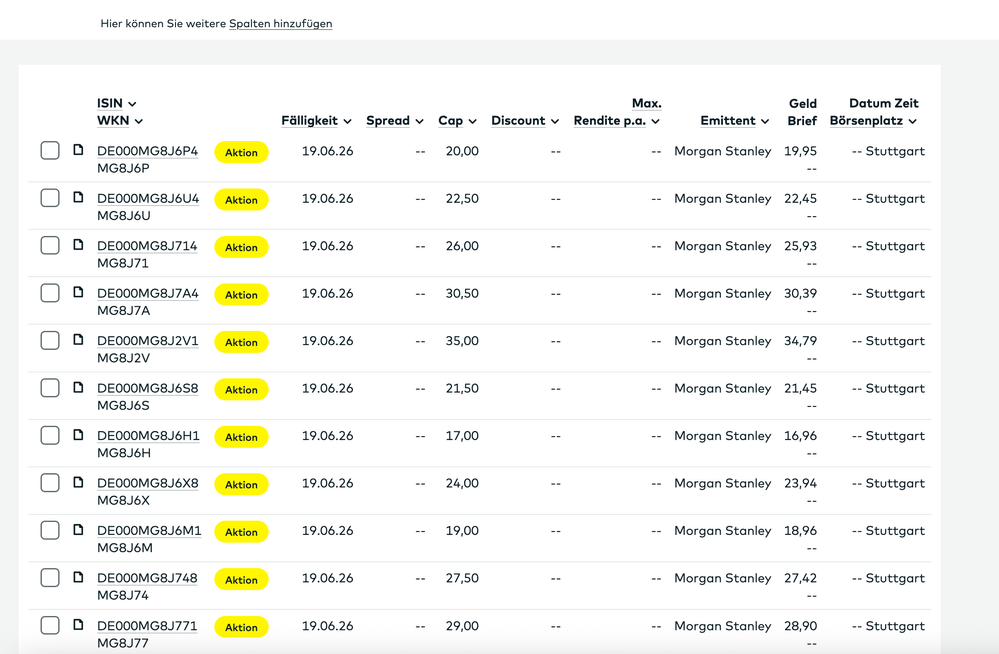Select Geld value 27,42
The height and width of the screenshot is (654, 999).
pyautogui.click(x=800, y=578)
